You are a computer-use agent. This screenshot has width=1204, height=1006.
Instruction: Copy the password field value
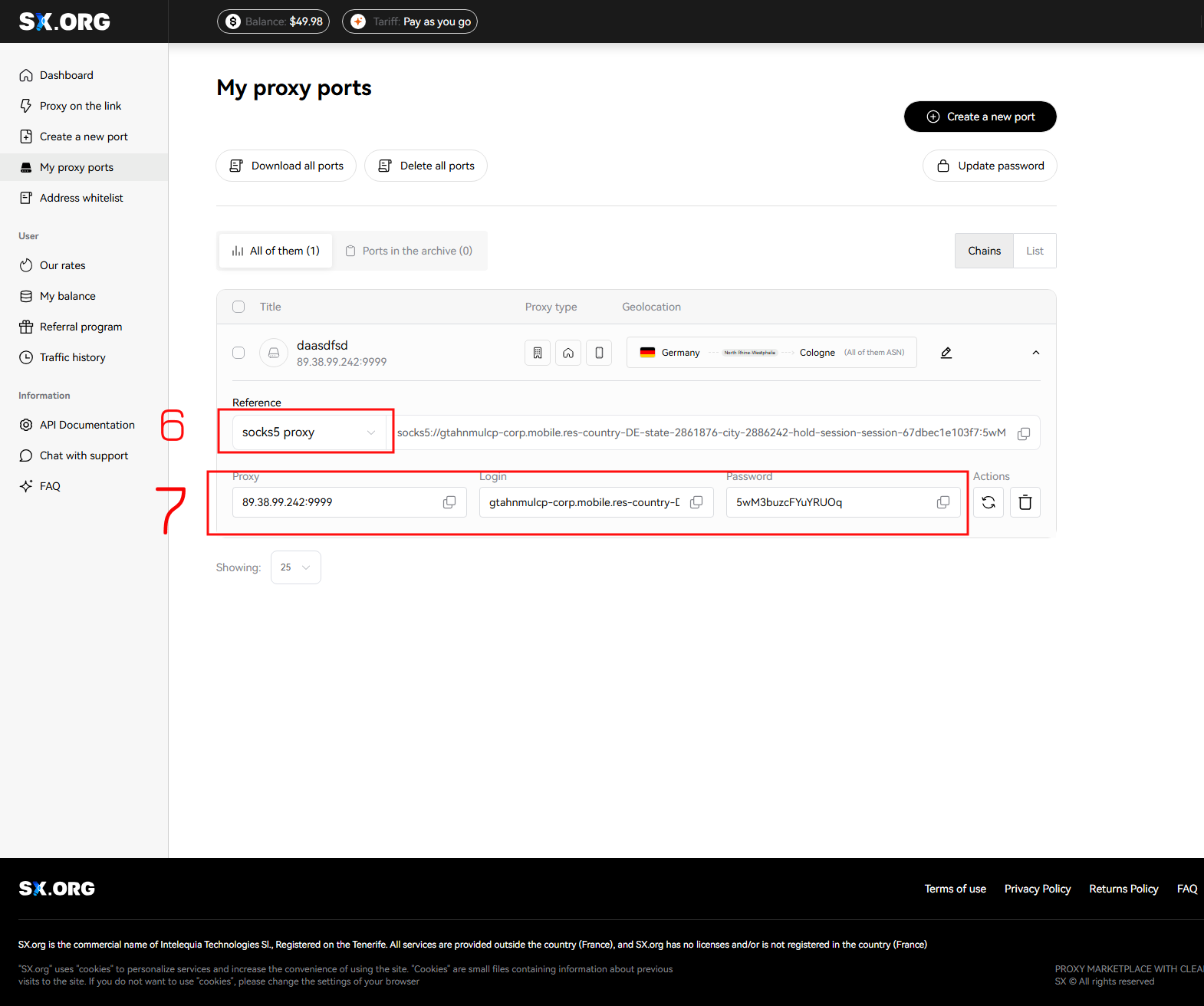coord(943,502)
